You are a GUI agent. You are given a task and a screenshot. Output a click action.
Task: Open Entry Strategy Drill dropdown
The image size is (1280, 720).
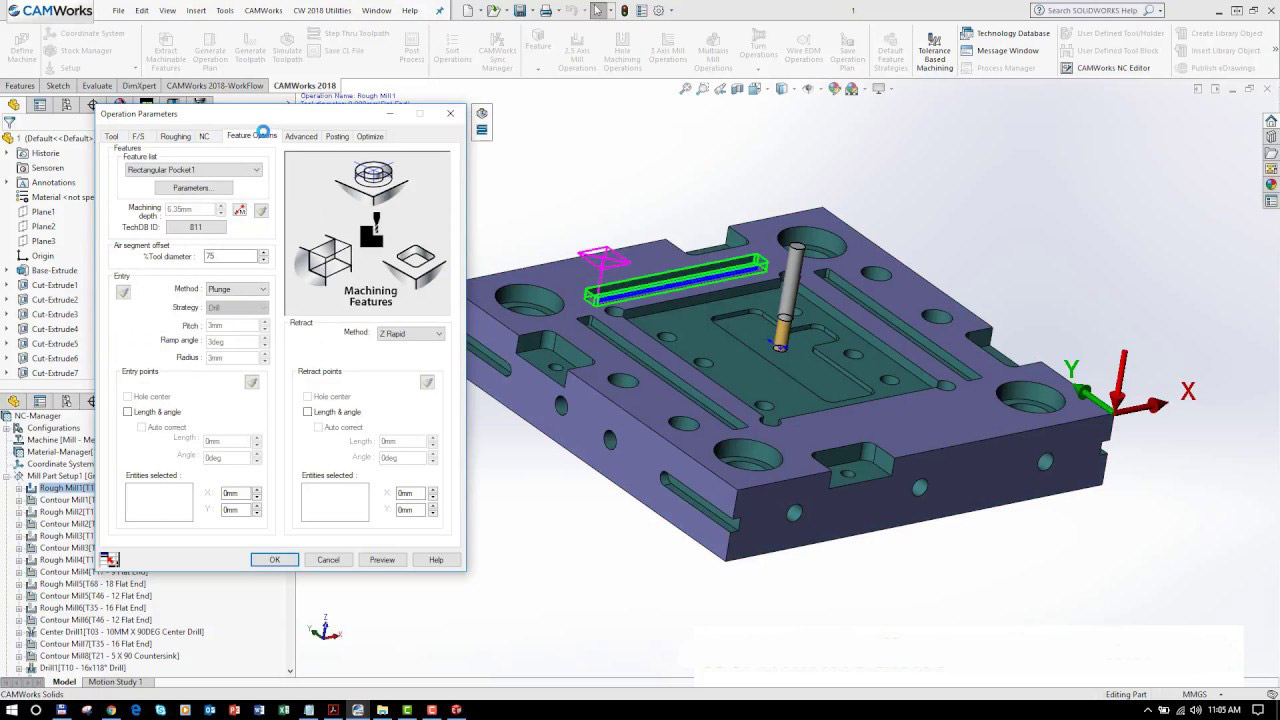pos(236,308)
